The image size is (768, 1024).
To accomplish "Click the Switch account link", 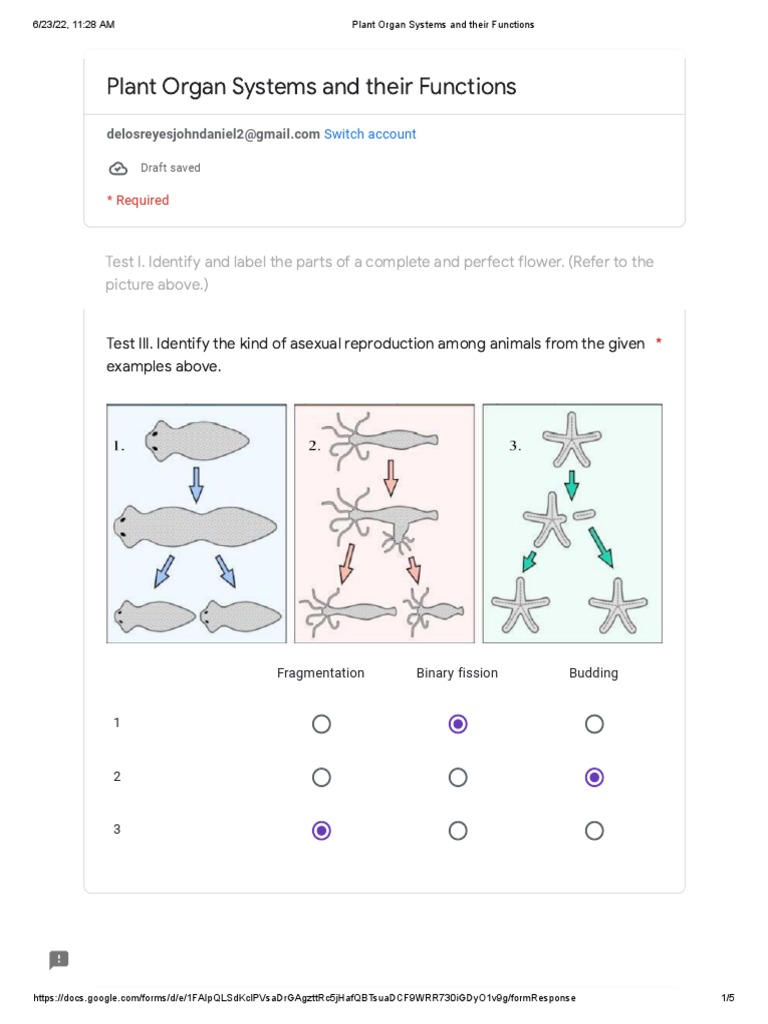I will tap(370, 134).
